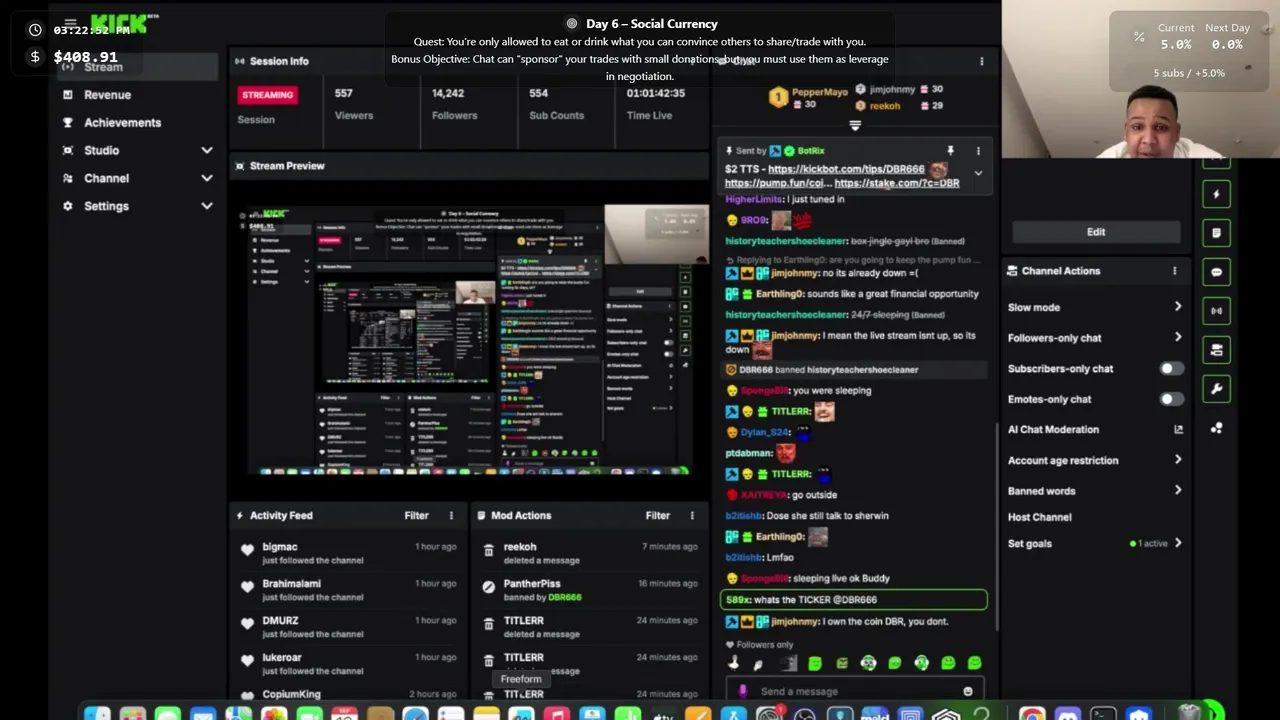1280x720 pixels.
Task: Select the goose emote in quick emotes
Action: click(734, 663)
